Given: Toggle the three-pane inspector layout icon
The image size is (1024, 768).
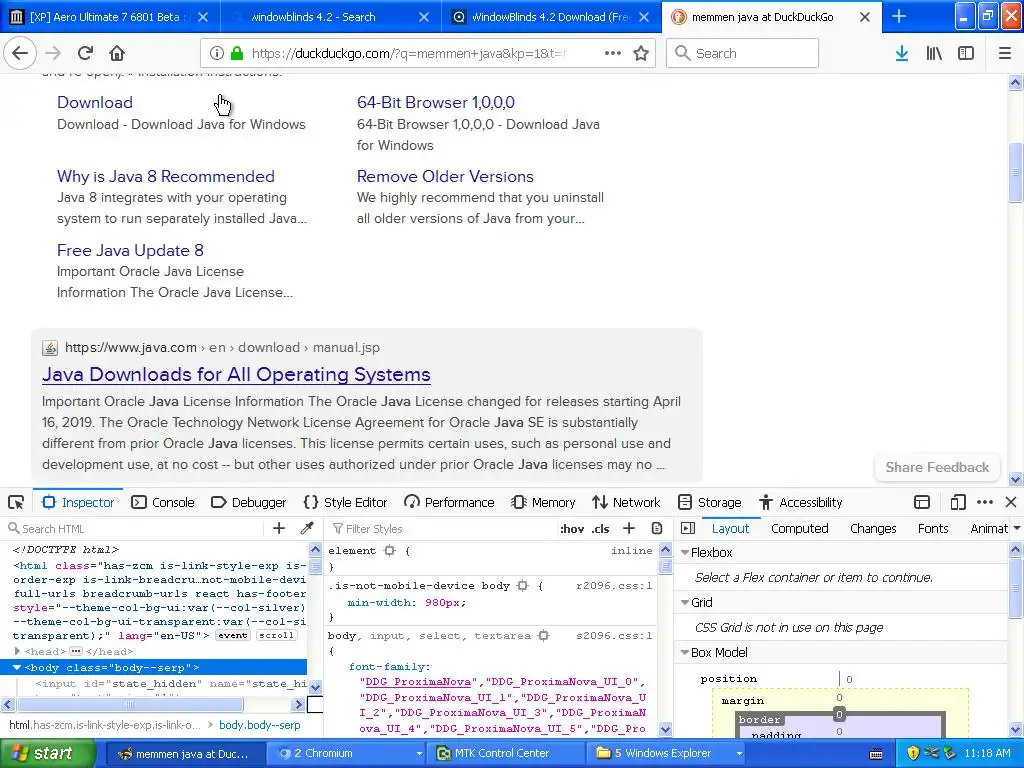Looking at the screenshot, I should pos(688,528).
